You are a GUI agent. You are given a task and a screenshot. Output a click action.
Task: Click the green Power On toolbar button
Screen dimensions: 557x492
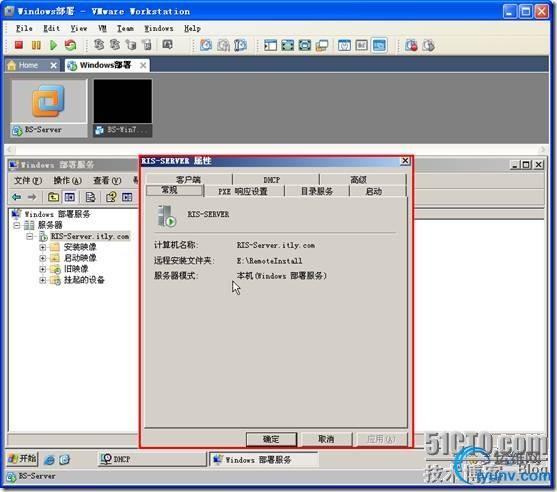click(x=53, y=45)
